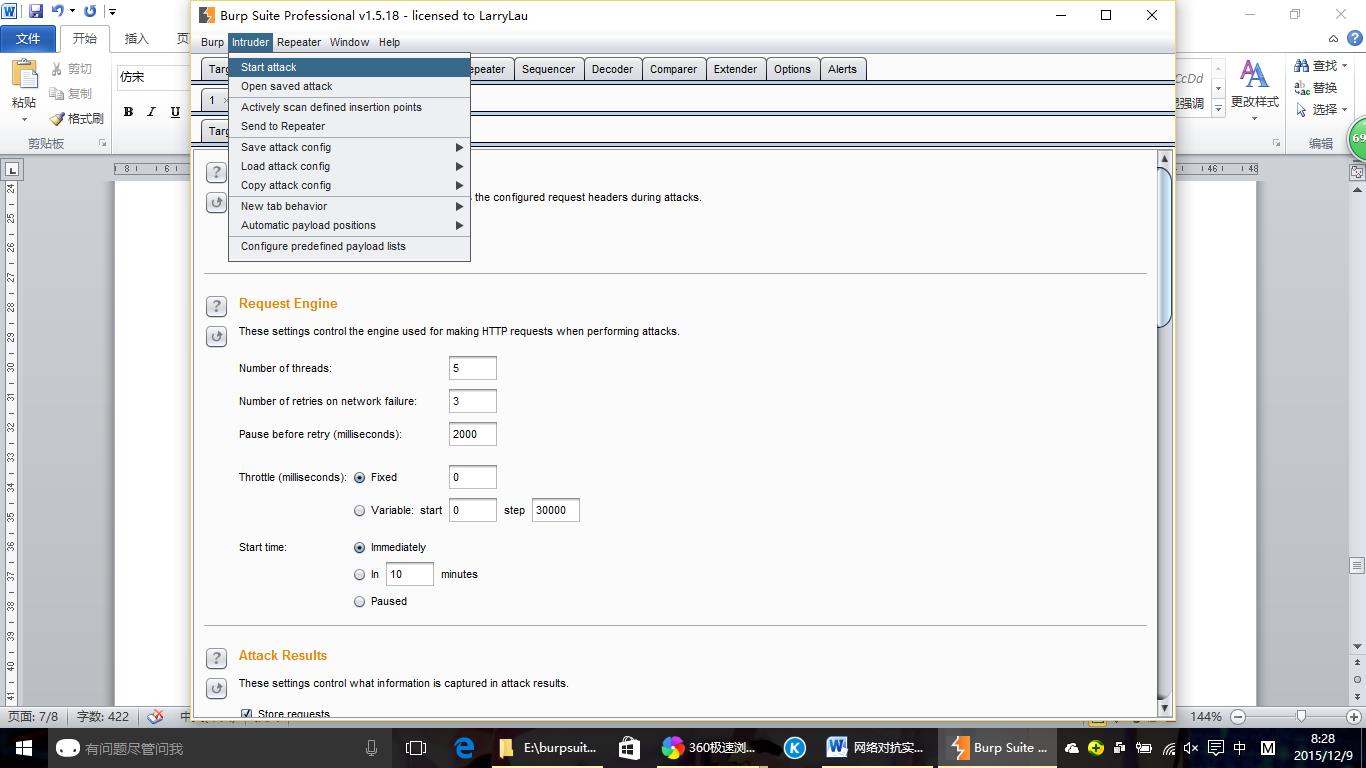1366x768 pixels.
Task: Cut selection with 剪切 in Word
Action: (71, 68)
